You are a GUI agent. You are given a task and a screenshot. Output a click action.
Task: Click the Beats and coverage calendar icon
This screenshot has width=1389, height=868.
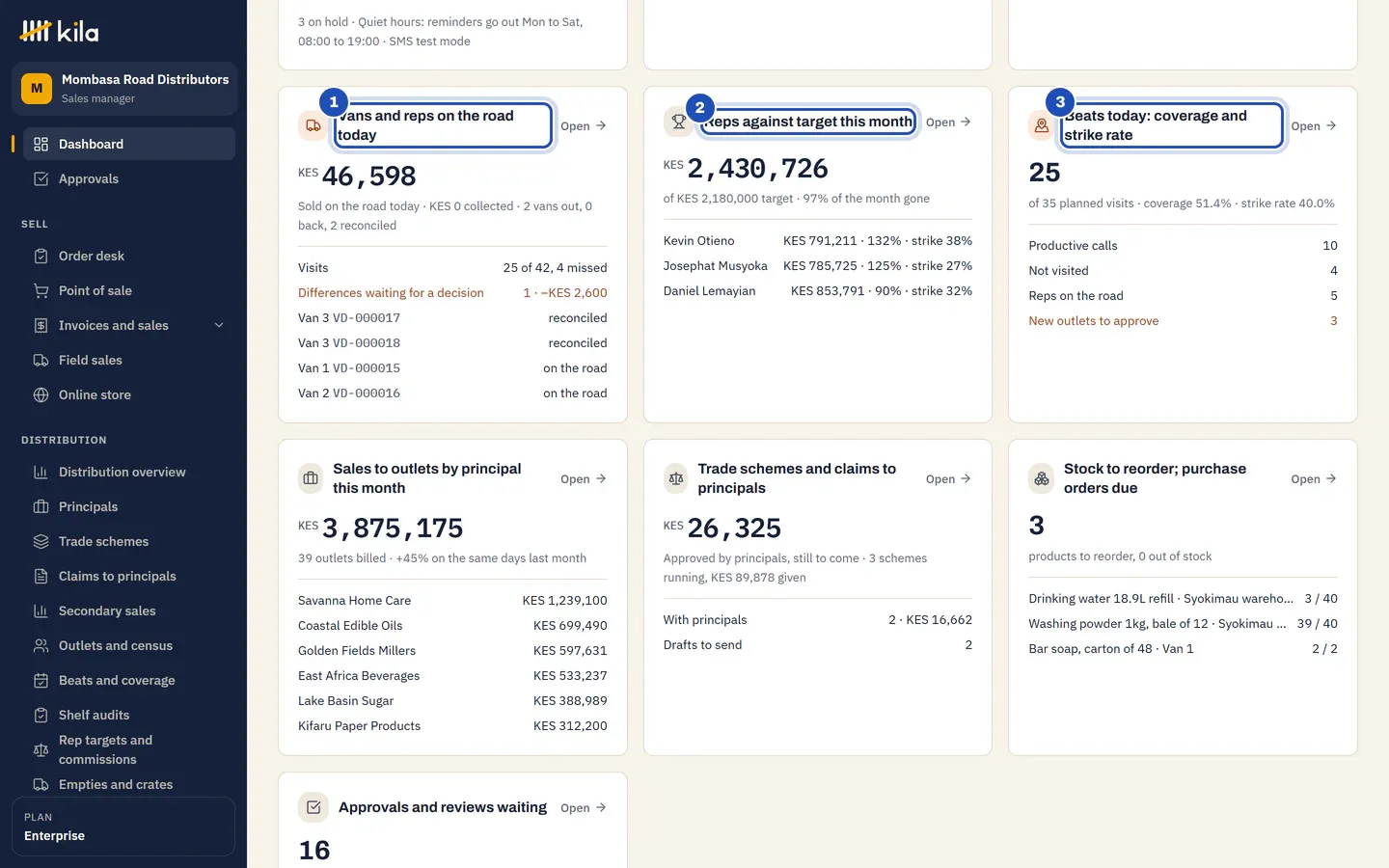tap(41, 680)
